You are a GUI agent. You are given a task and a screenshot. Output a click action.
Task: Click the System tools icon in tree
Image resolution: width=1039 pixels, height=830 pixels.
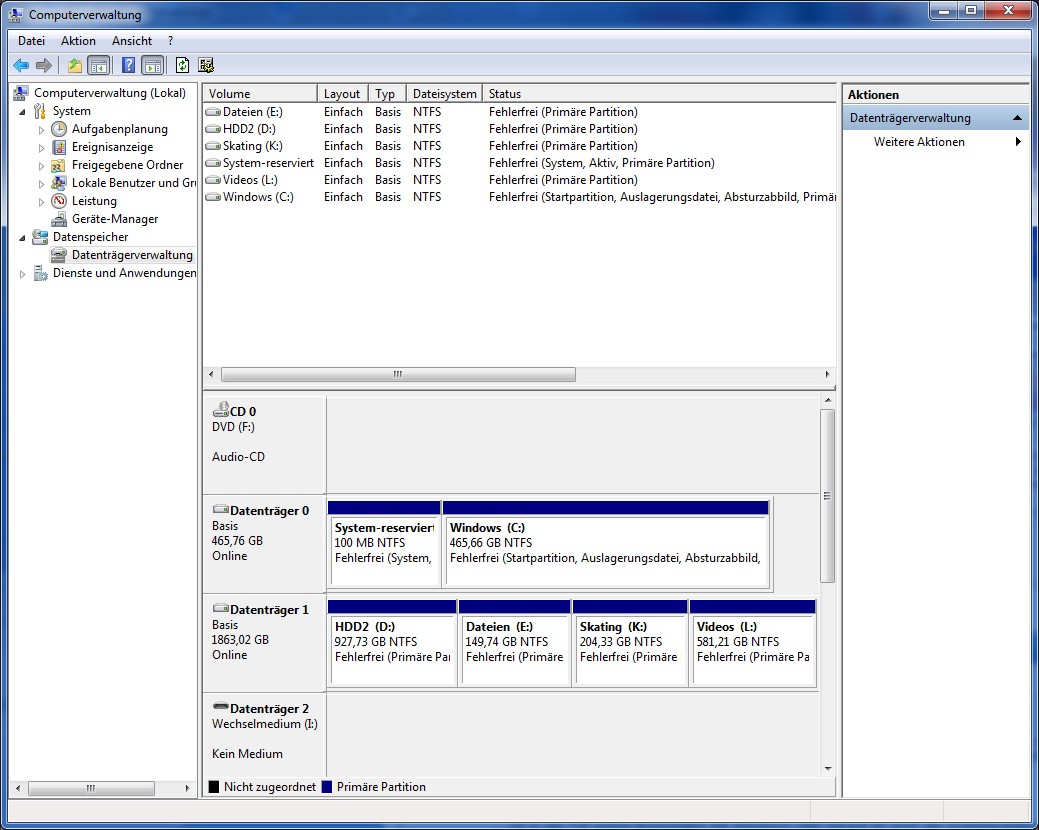point(40,111)
